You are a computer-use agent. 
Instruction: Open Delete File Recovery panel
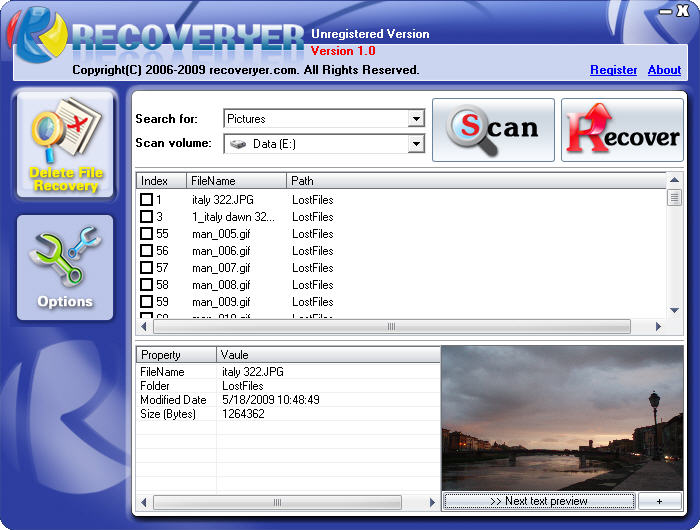click(x=65, y=145)
